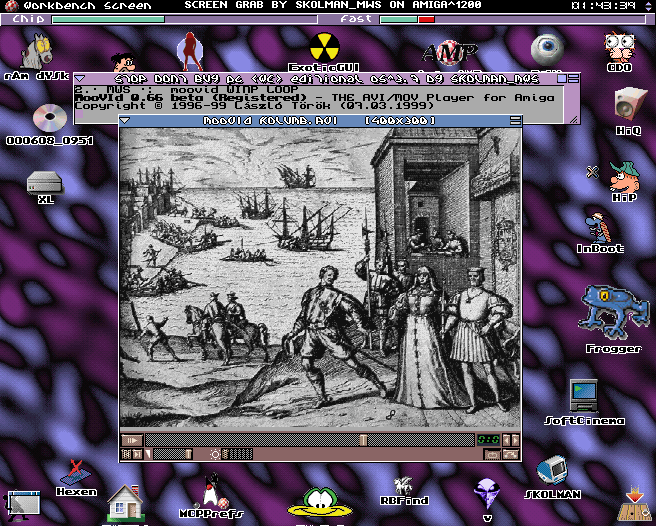
Task: Toggle the repeat arrows button in MooVId
Action: click(511, 454)
